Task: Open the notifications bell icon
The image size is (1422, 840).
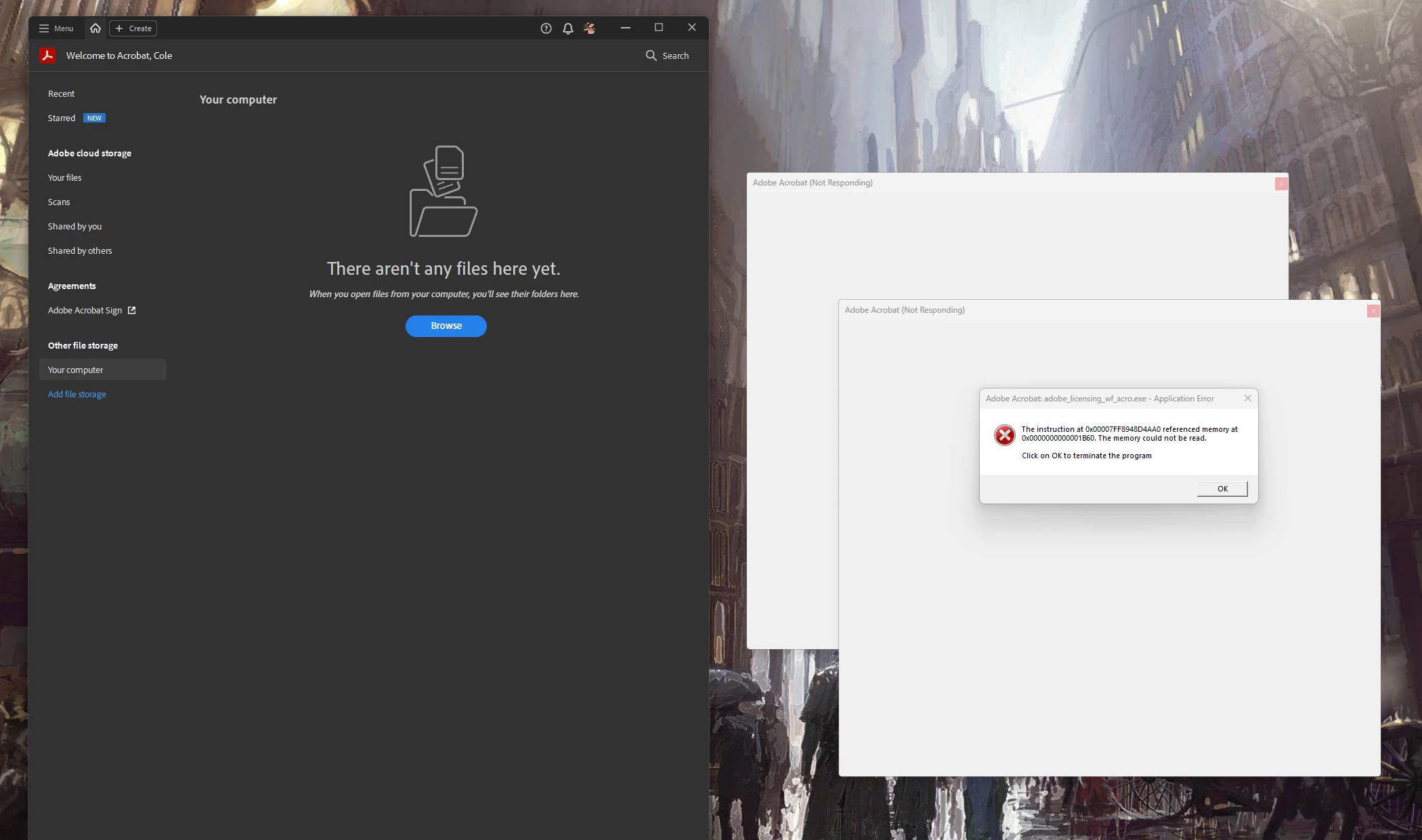Action: [567, 28]
